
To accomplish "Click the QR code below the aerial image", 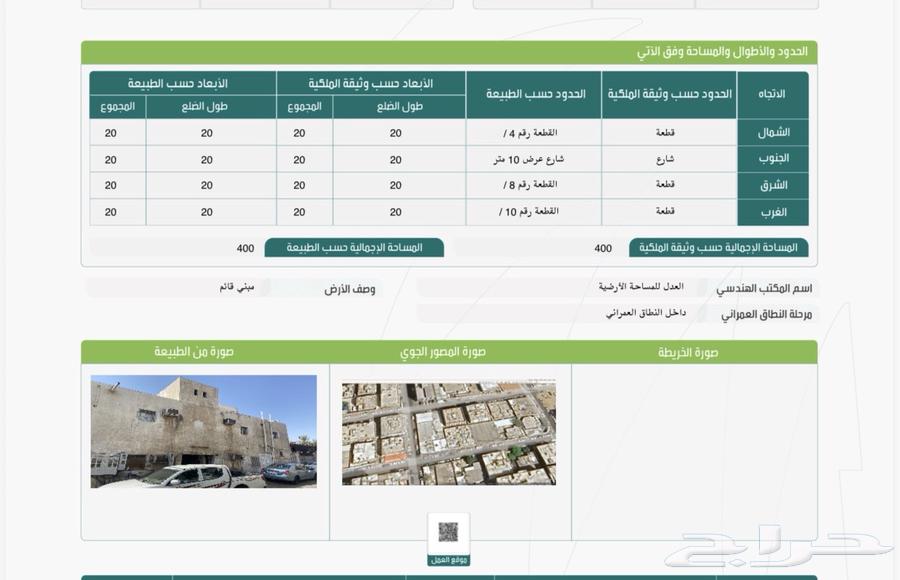I will click(447, 532).
